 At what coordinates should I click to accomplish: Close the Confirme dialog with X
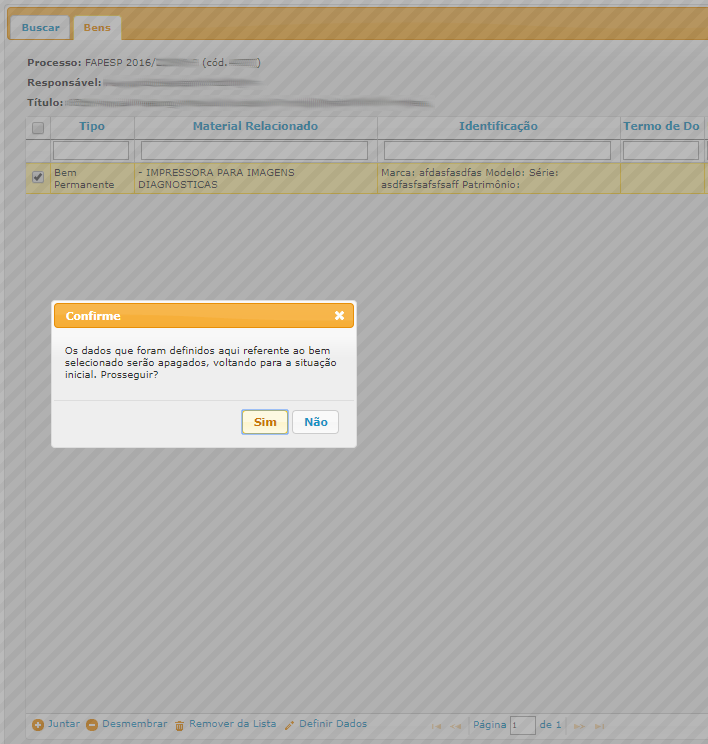339,316
